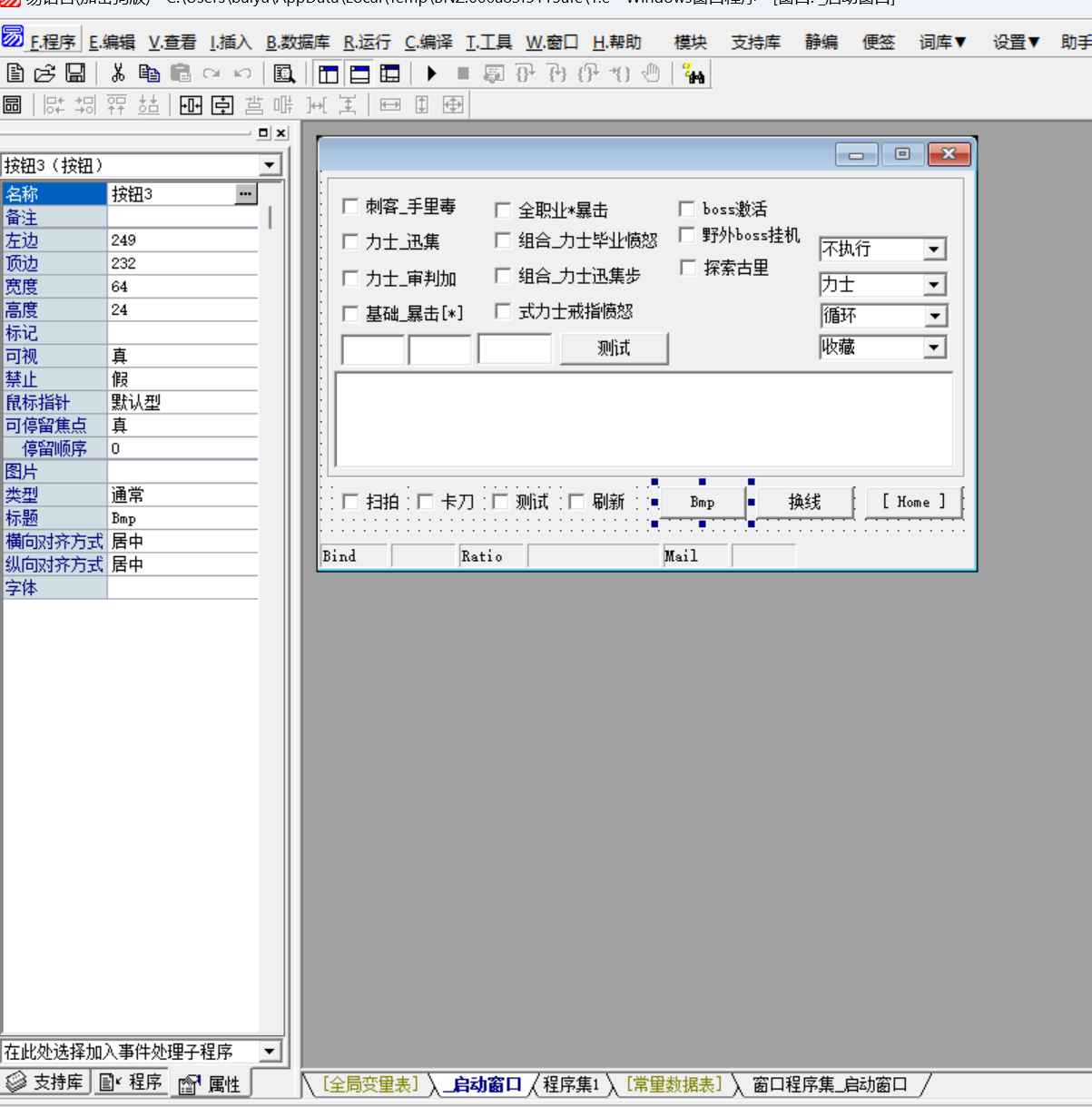Open the 按钮3 component selector dropdown

[270, 165]
